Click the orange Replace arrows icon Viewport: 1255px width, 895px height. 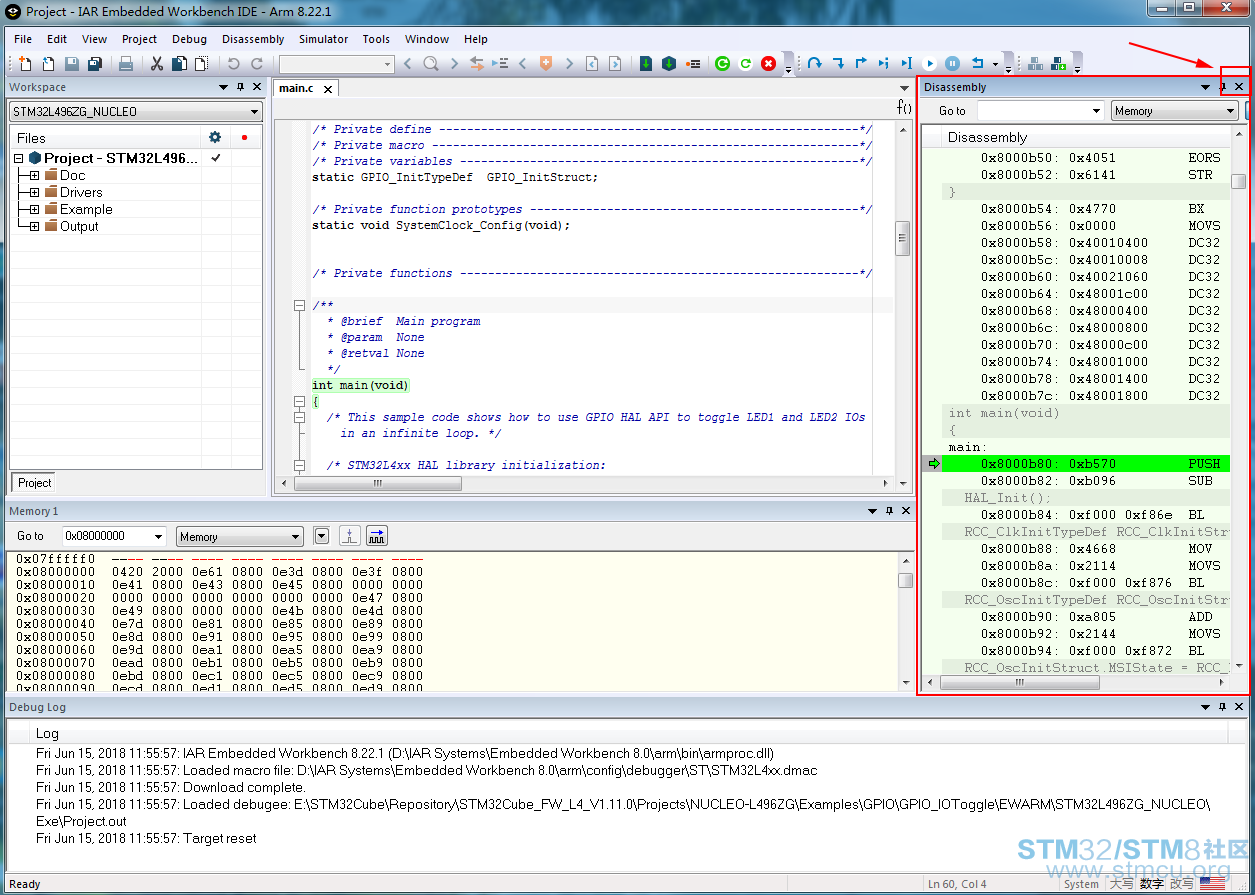tap(477, 64)
